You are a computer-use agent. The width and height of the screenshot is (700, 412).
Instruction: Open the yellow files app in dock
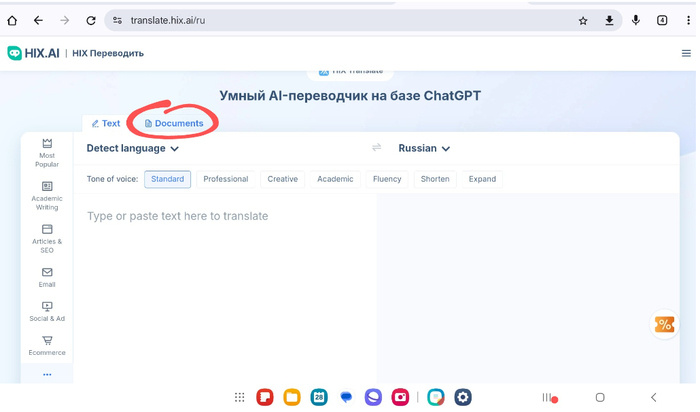point(292,397)
